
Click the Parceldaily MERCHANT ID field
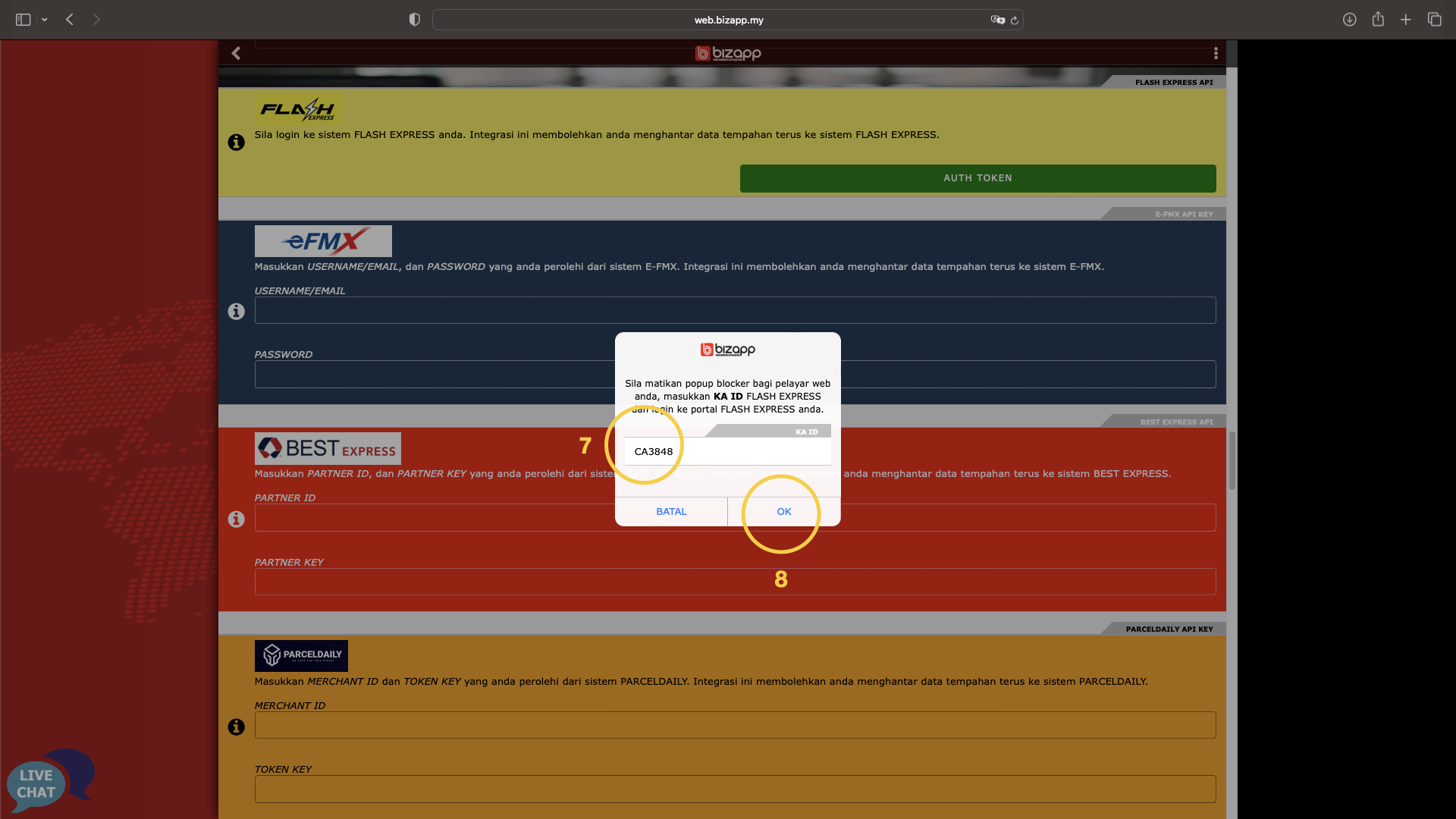pos(735,725)
